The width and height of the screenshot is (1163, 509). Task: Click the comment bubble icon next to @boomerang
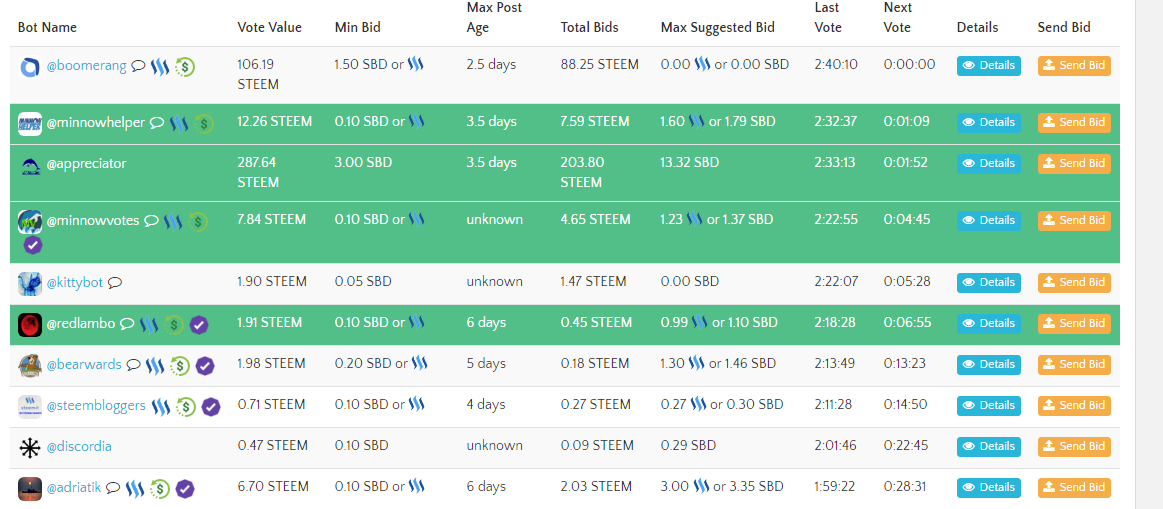(139, 67)
